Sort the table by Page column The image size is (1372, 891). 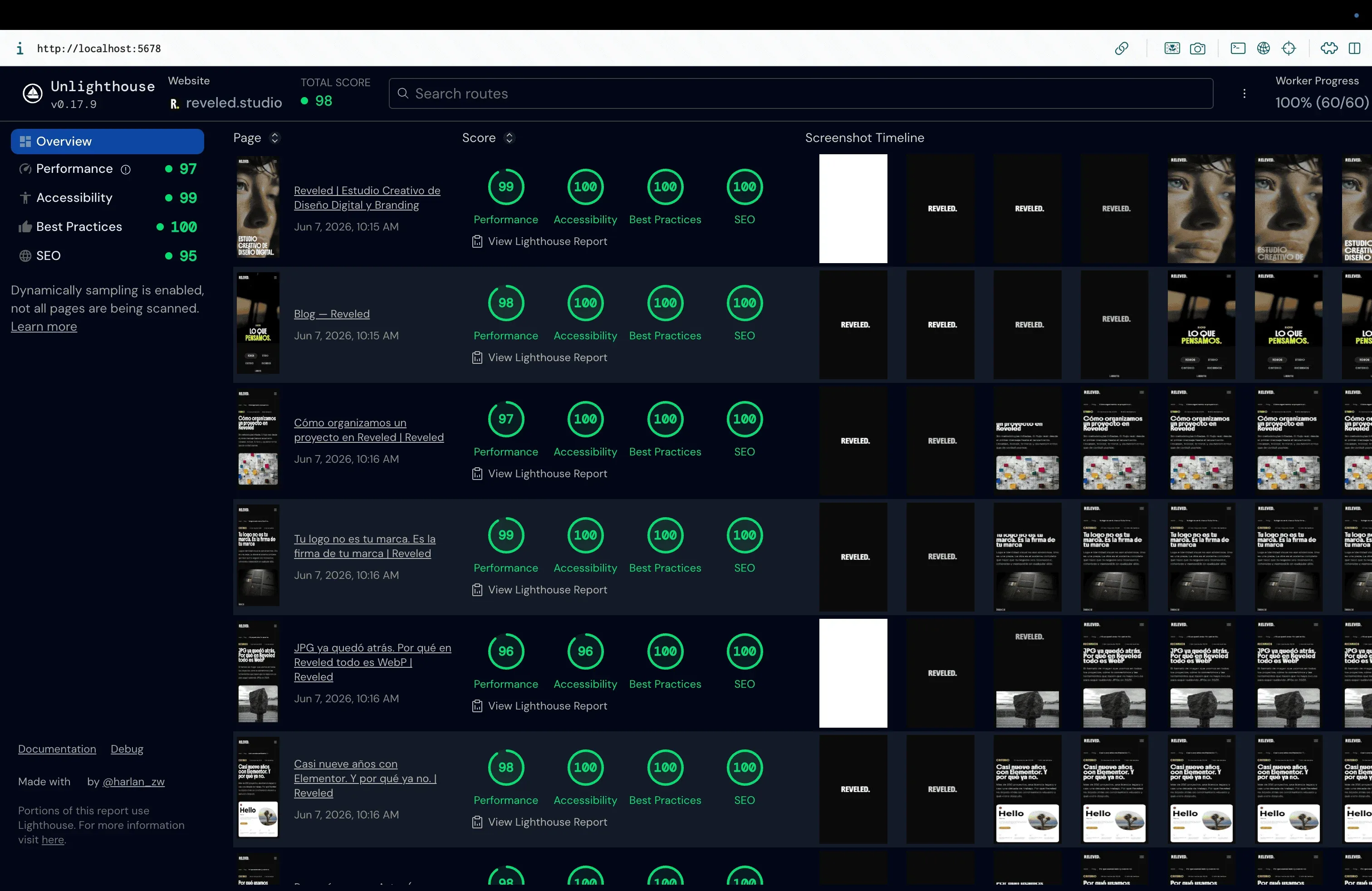[275, 138]
